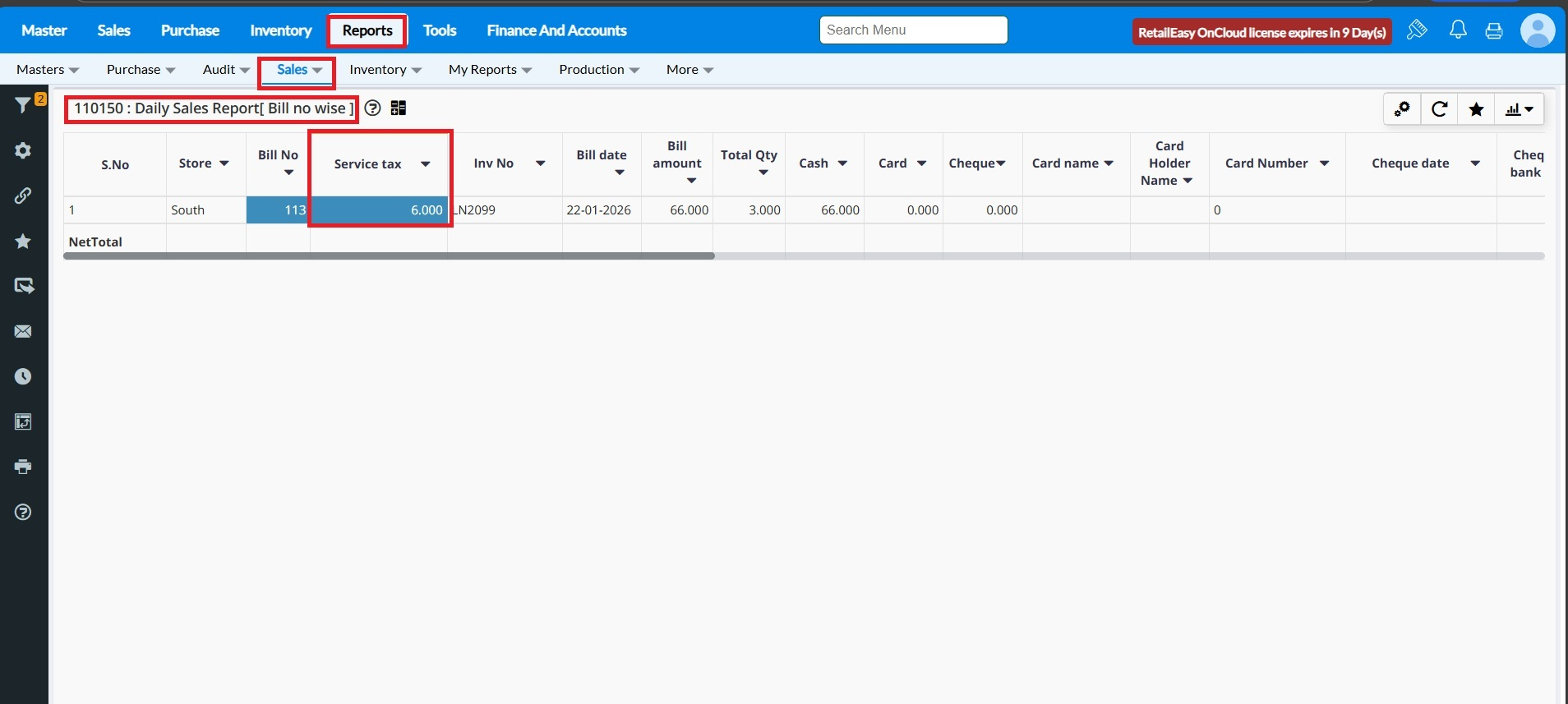The height and width of the screenshot is (704, 1568).
Task: Click the Bill amount cell 66.000
Action: 677,210
